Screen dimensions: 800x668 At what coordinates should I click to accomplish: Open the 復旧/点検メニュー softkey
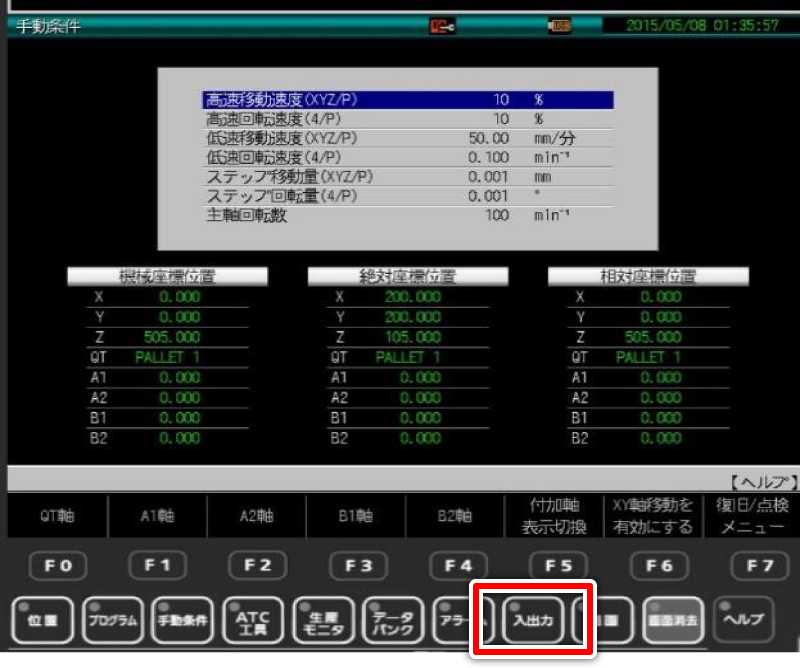(753, 517)
